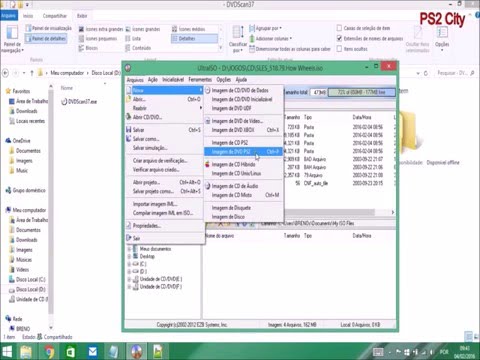Screen dimensions: 480x360
Task: Open File Explorer from the Windows taskbar
Action: [26, 352]
